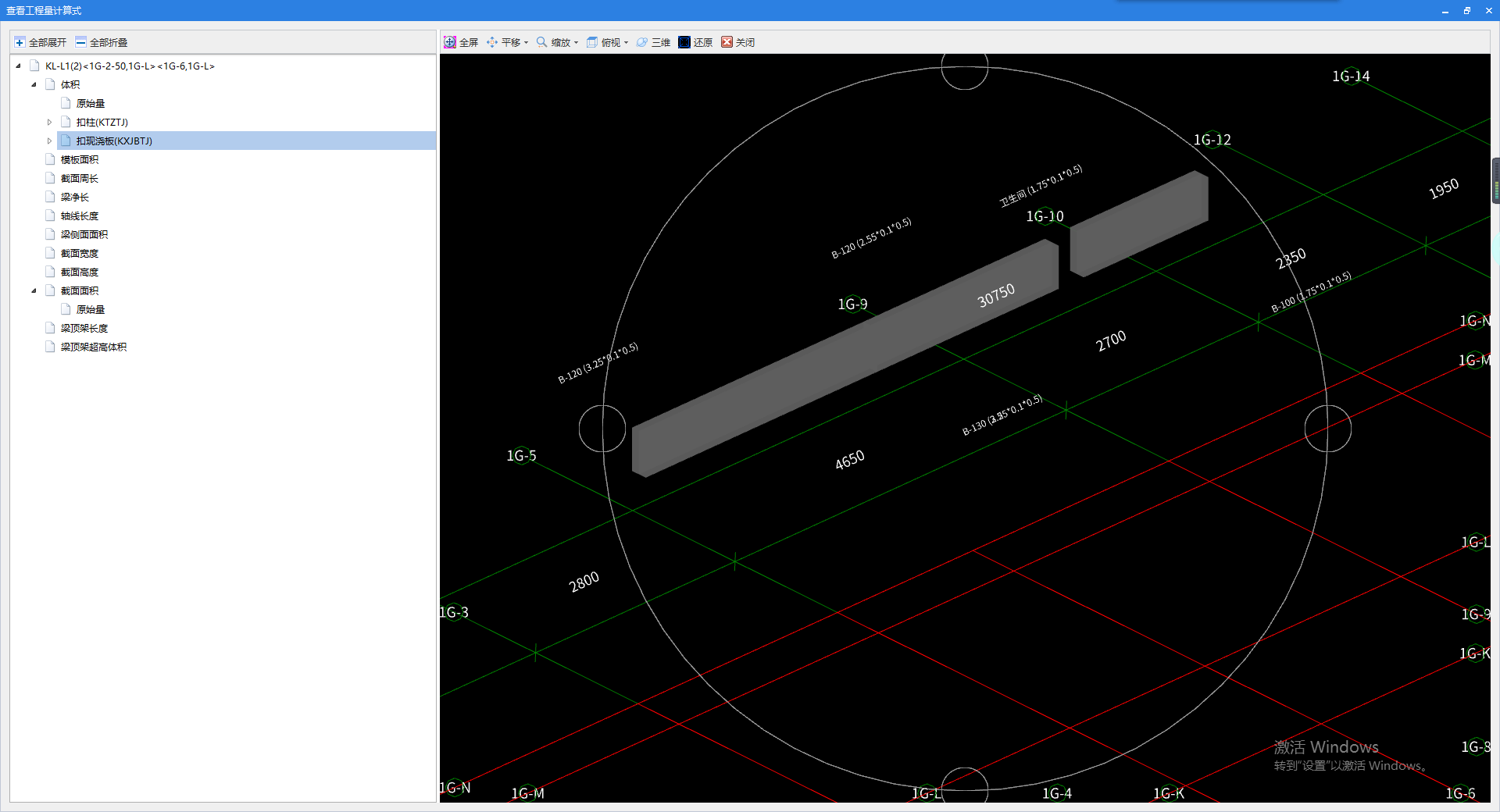Image resolution: width=1500 pixels, height=812 pixels.
Task: Select the 梁顶架超高体积 tree item
Action: (94, 347)
